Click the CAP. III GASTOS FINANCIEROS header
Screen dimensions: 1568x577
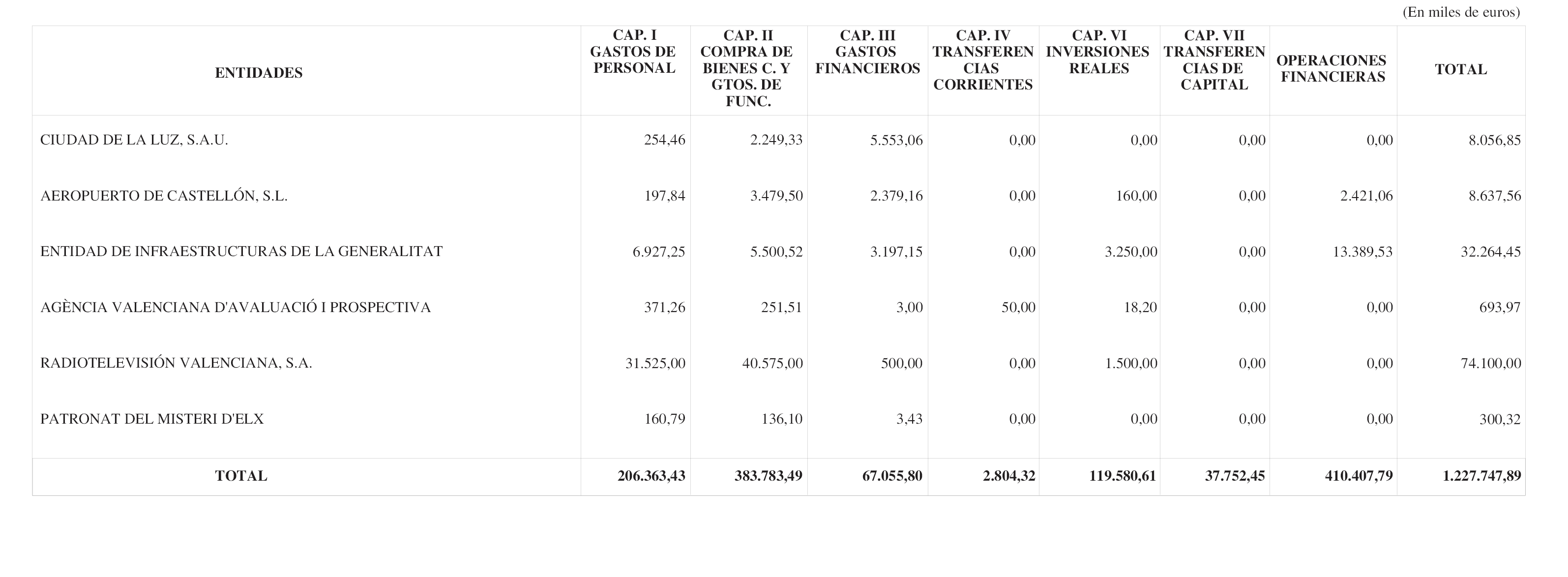867,52
